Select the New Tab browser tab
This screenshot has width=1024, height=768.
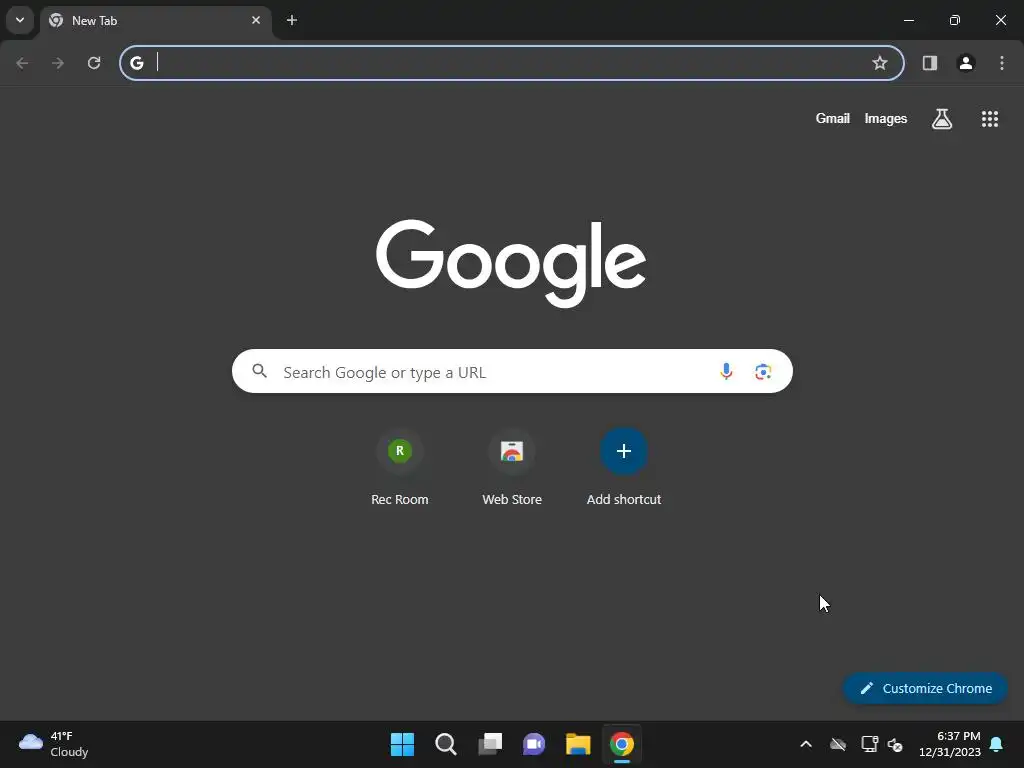[x=155, y=21]
